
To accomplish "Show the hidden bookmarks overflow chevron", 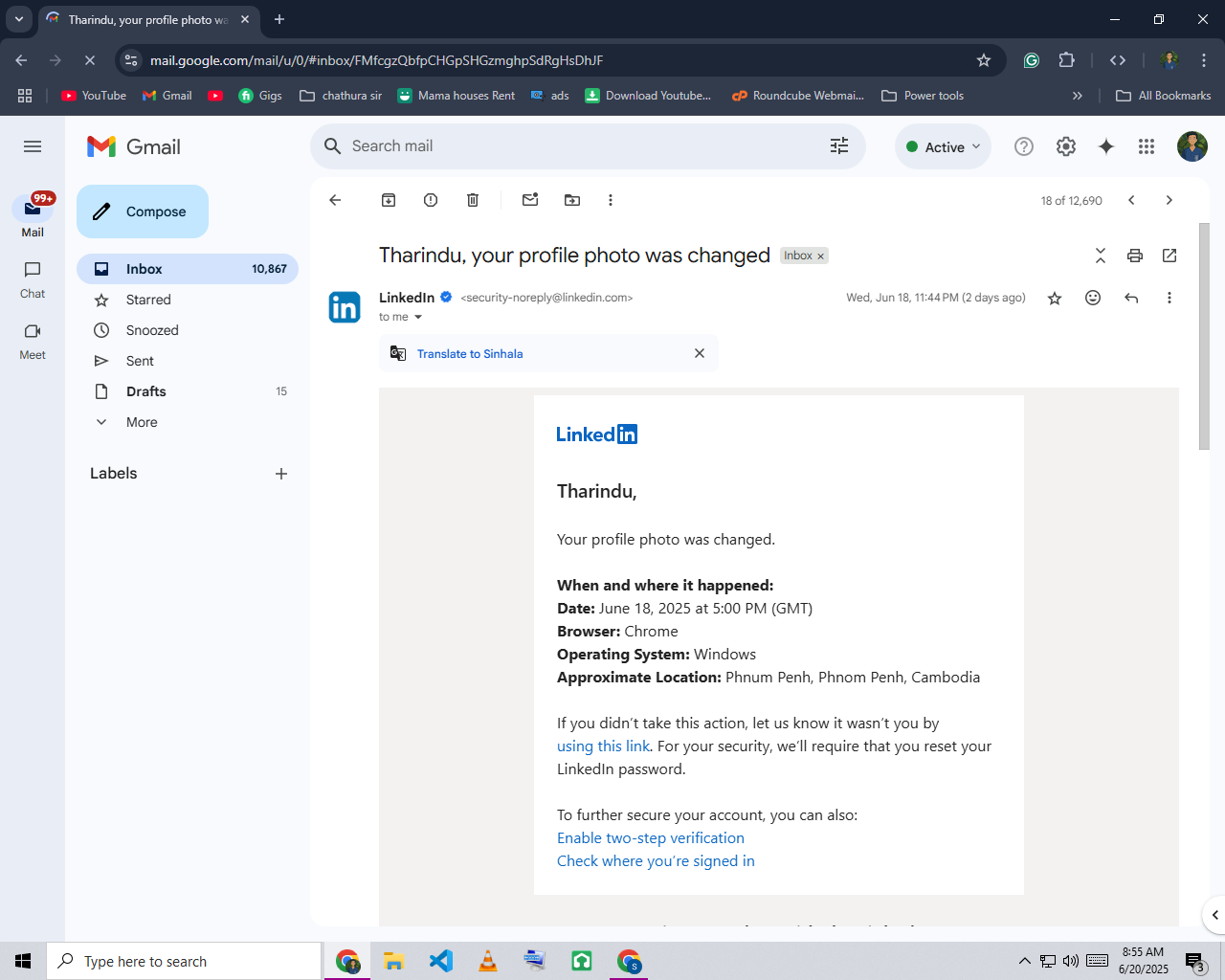I will coord(1078,96).
